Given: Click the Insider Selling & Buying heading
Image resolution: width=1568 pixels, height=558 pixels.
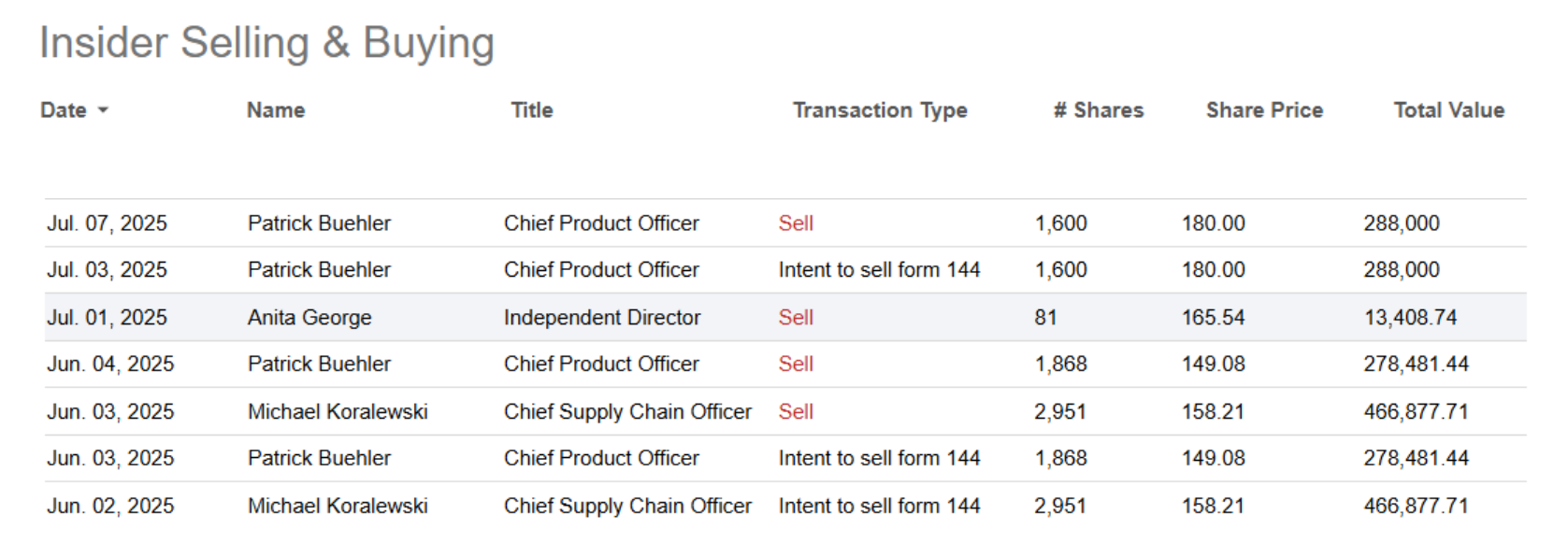Looking at the screenshot, I should point(266,43).
